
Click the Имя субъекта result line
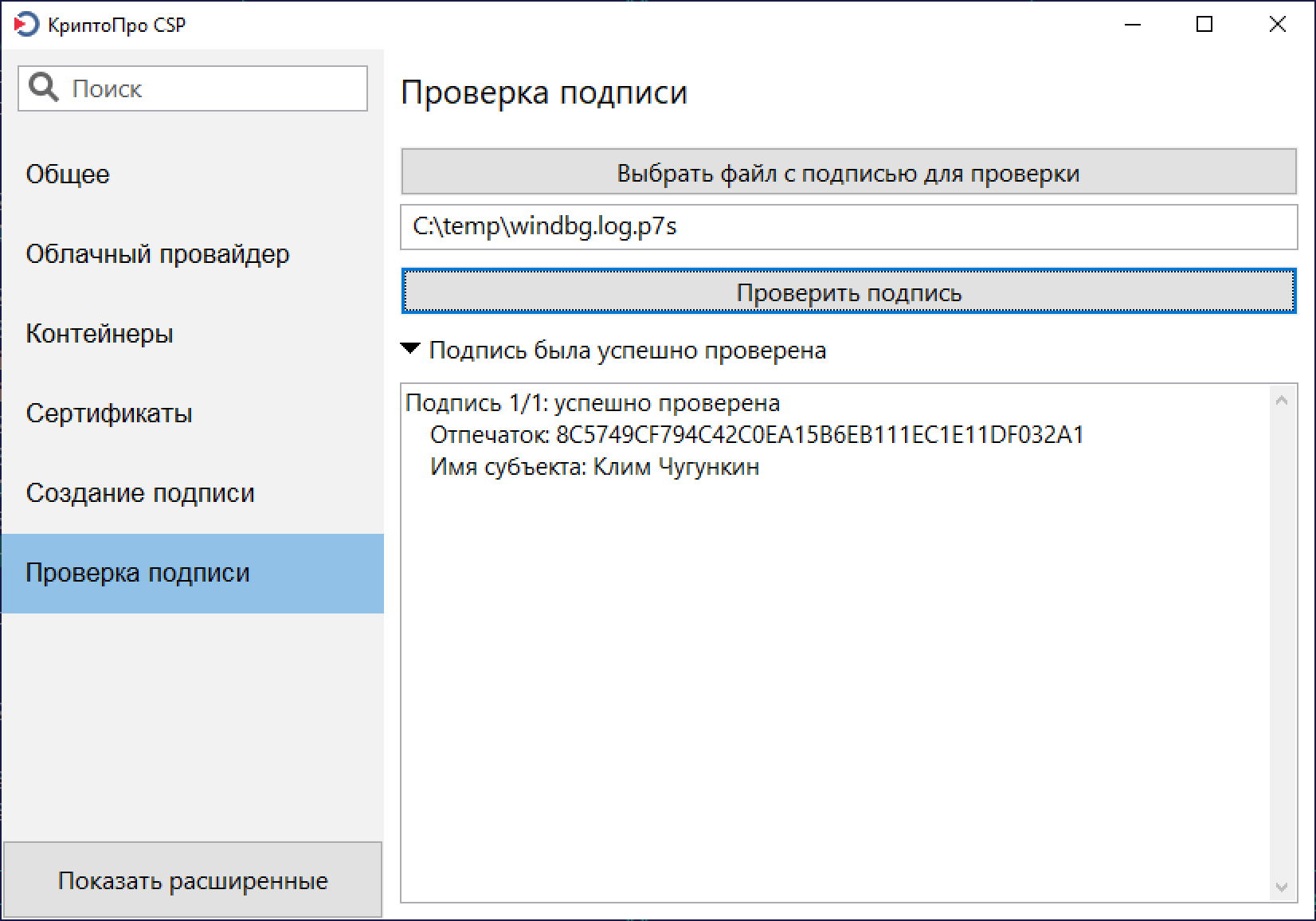coord(594,467)
